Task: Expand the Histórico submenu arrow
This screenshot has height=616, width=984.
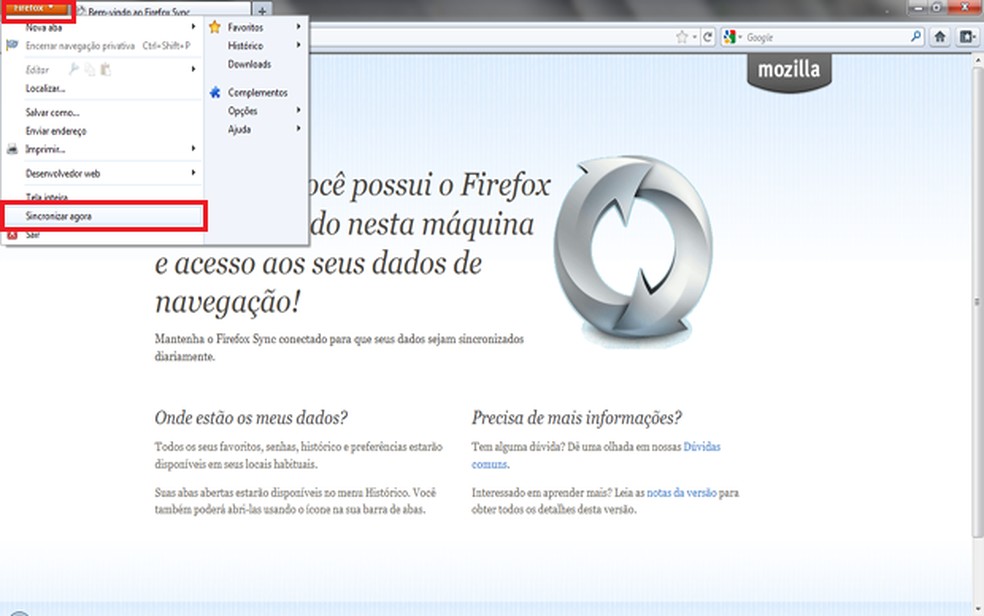Action: tap(299, 45)
